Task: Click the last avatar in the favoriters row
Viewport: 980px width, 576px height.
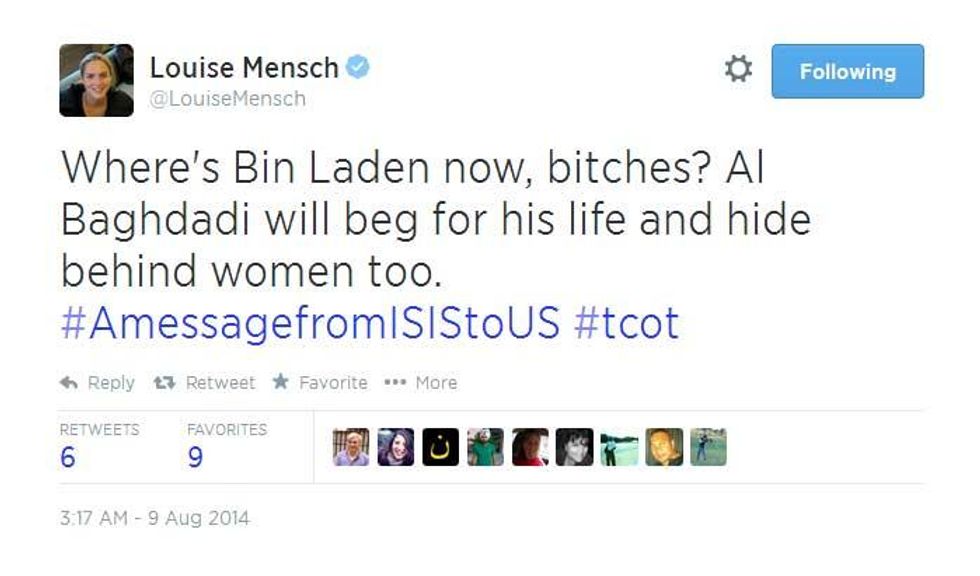Action: pyautogui.click(x=708, y=447)
